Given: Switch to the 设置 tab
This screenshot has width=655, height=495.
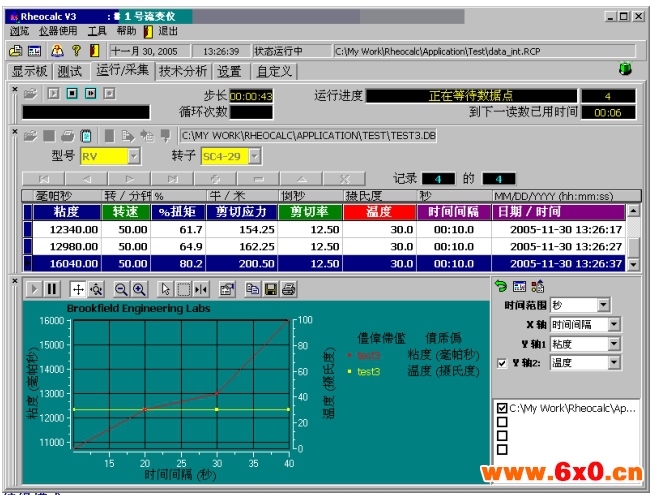Looking at the screenshot, I should coord(229,71).
